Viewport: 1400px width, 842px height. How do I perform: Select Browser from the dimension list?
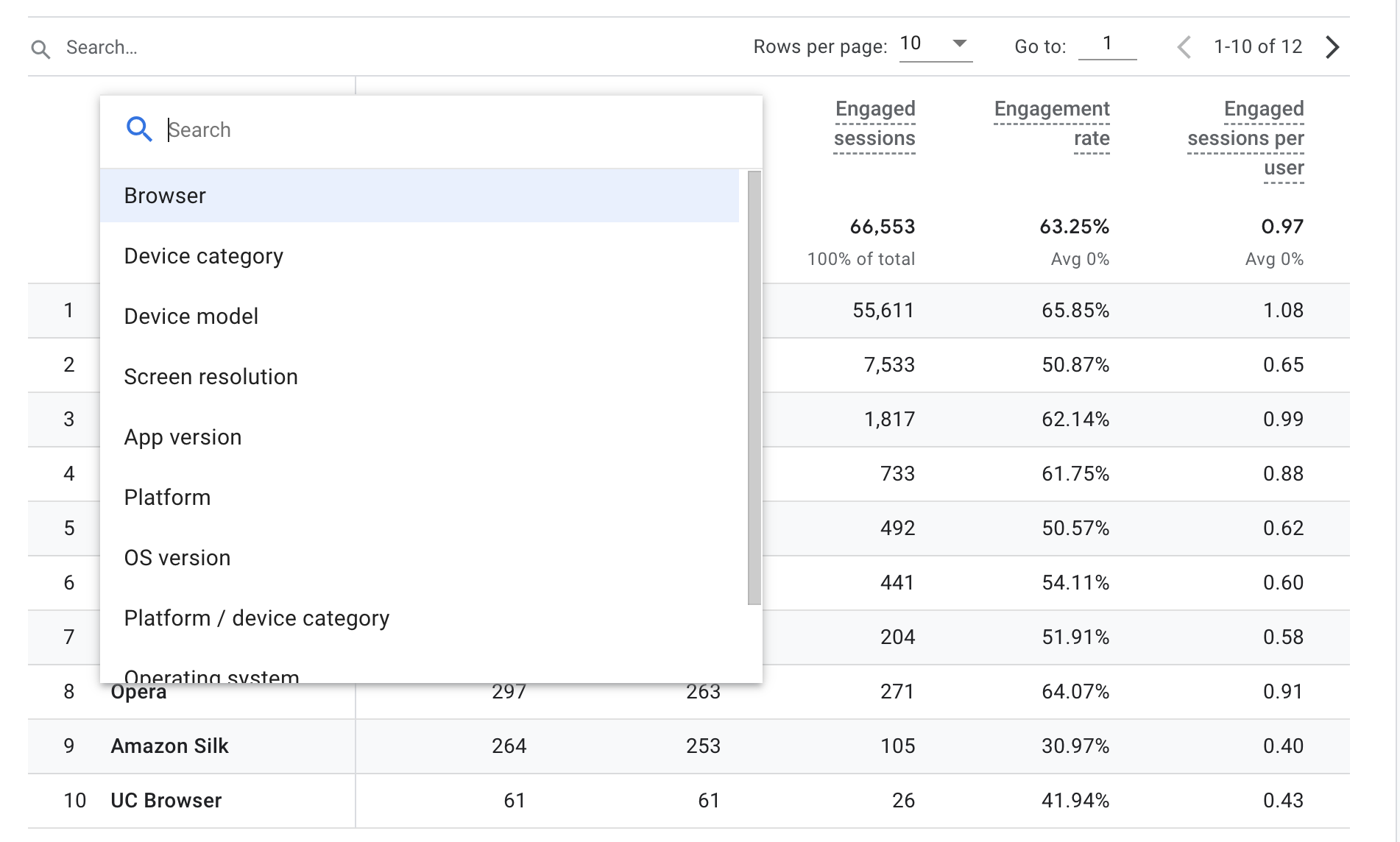click(x=165, y=196)
